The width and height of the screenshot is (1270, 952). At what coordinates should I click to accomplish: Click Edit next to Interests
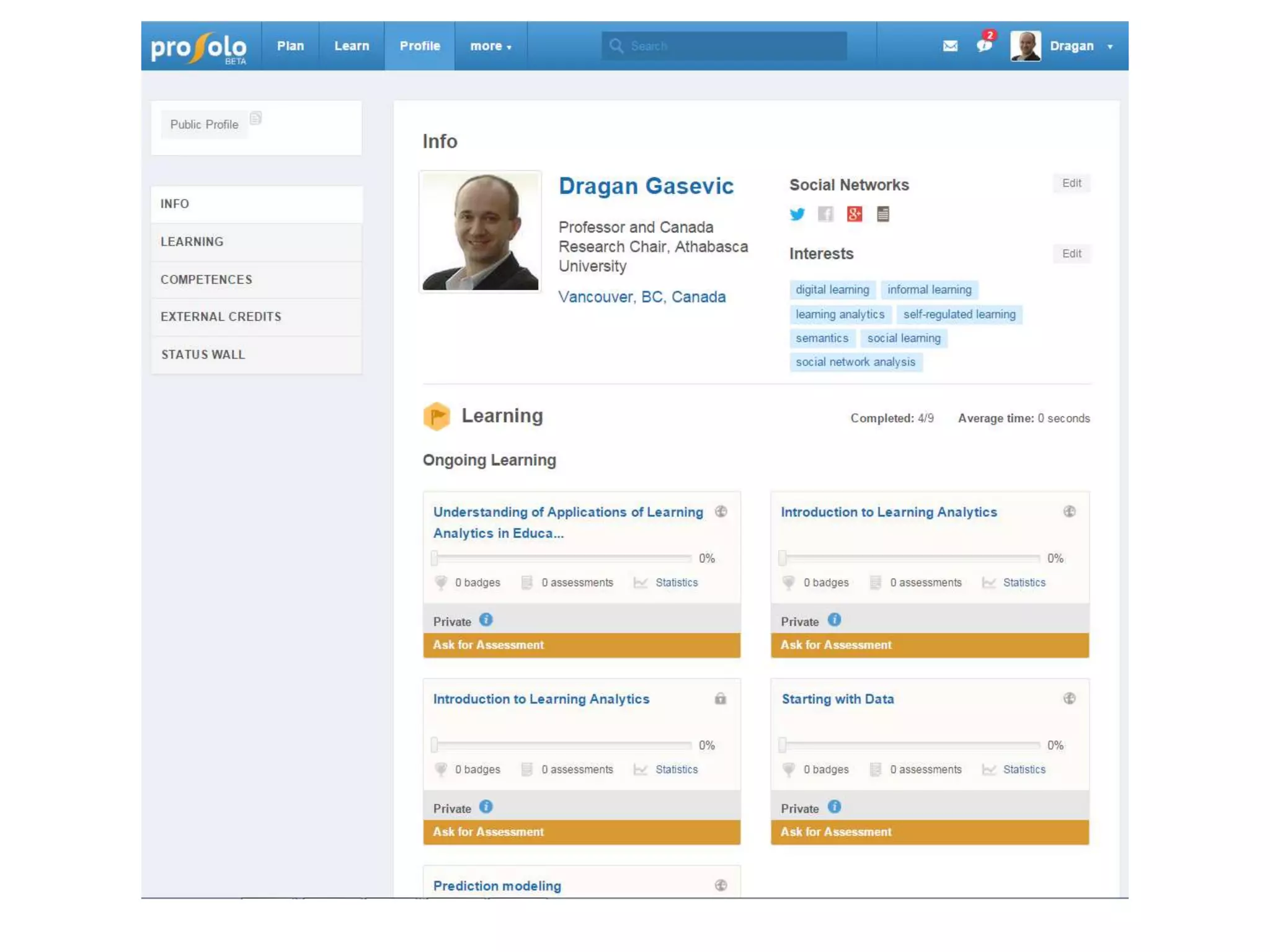1071,253
